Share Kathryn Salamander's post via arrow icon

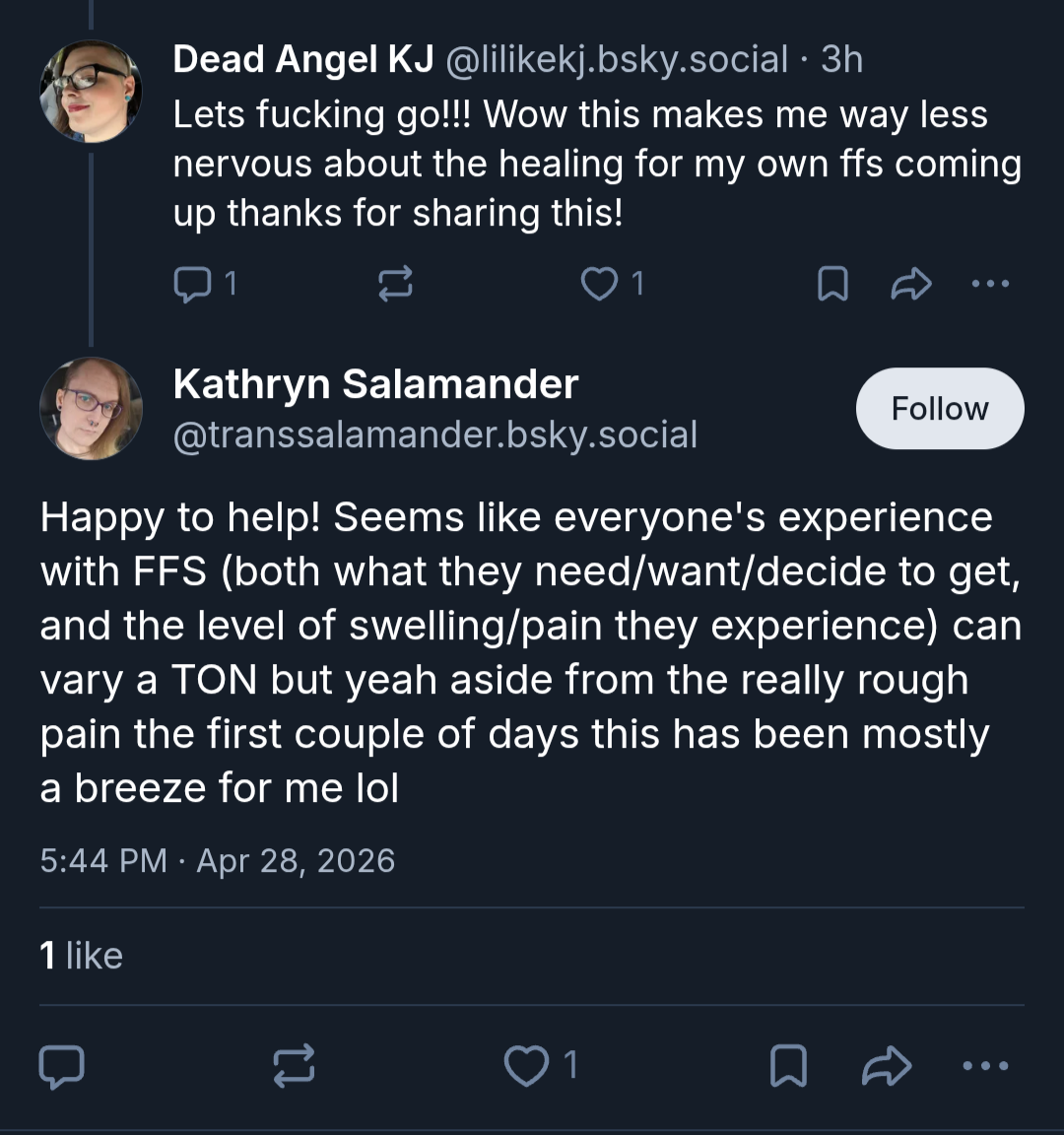coord(887,1066)
